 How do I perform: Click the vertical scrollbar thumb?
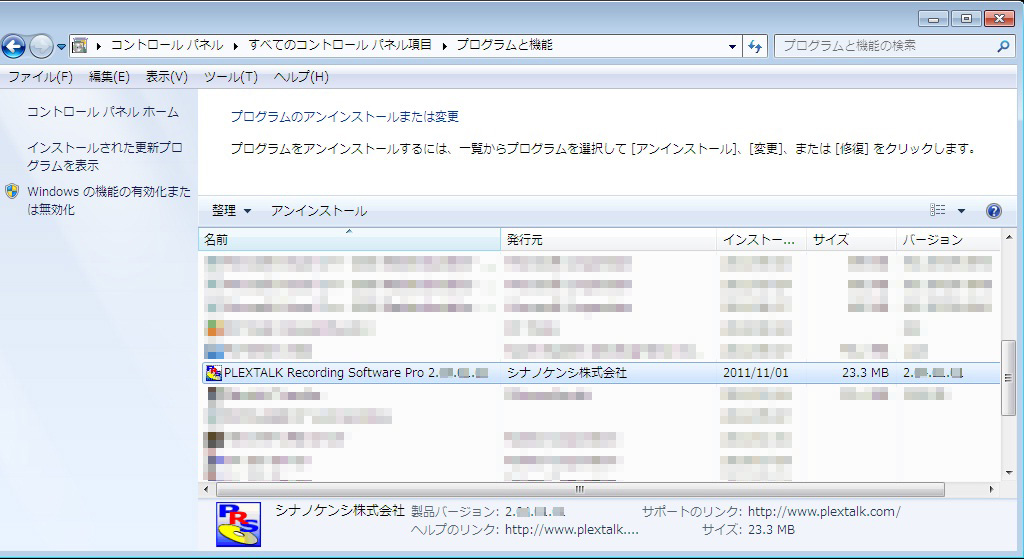coord(1009,377)
